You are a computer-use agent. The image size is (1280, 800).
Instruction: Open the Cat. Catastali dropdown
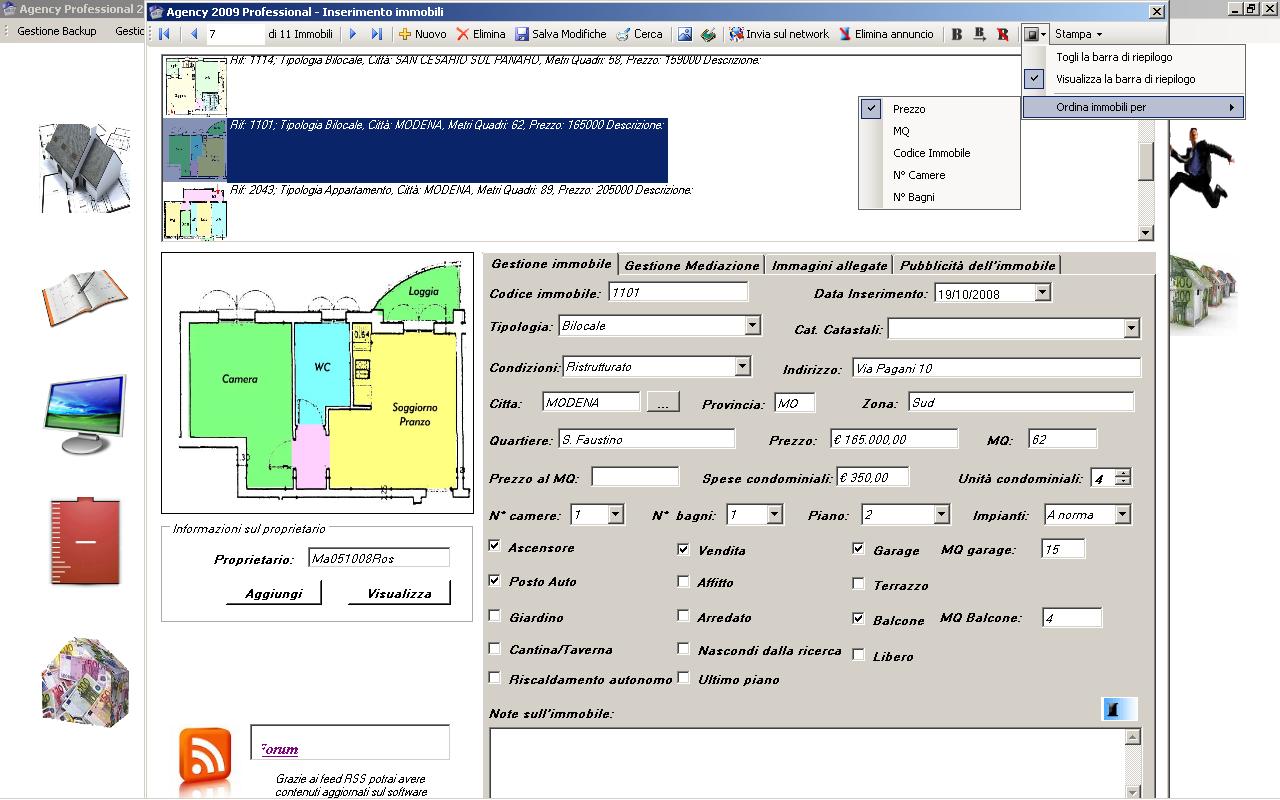pos(1131,328)
